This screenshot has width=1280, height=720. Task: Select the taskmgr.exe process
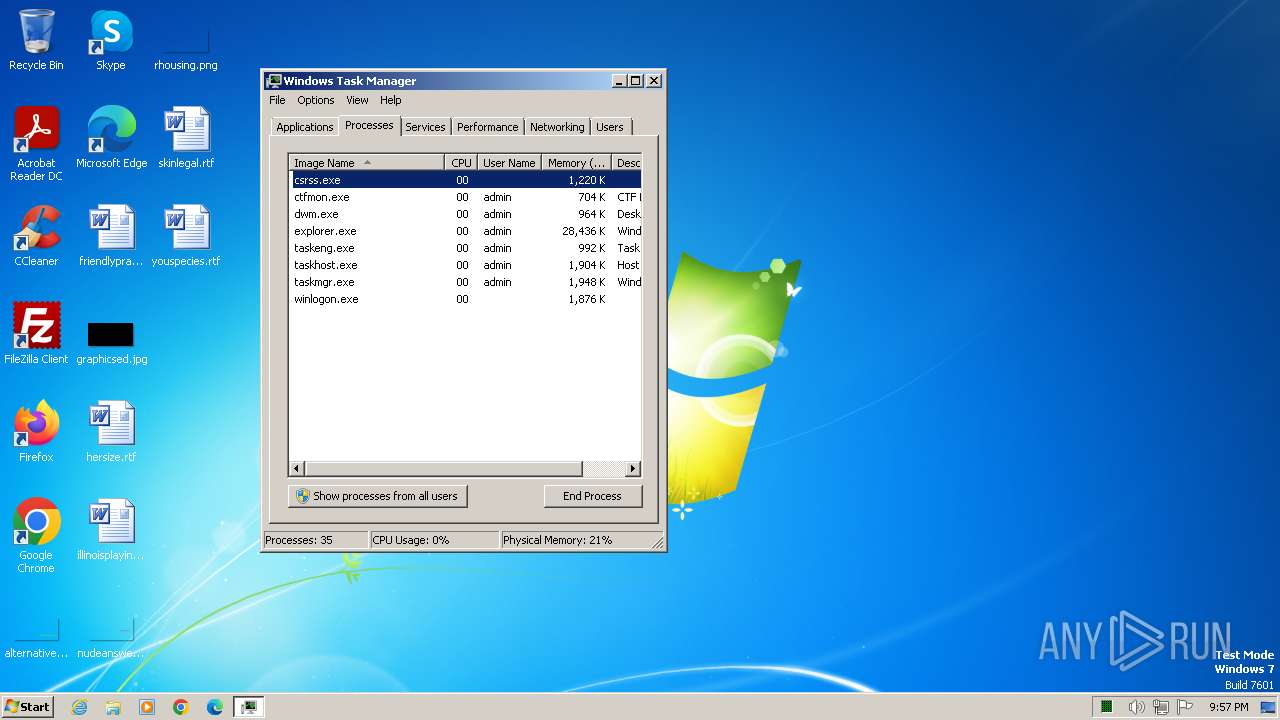(x=465, y=282)
